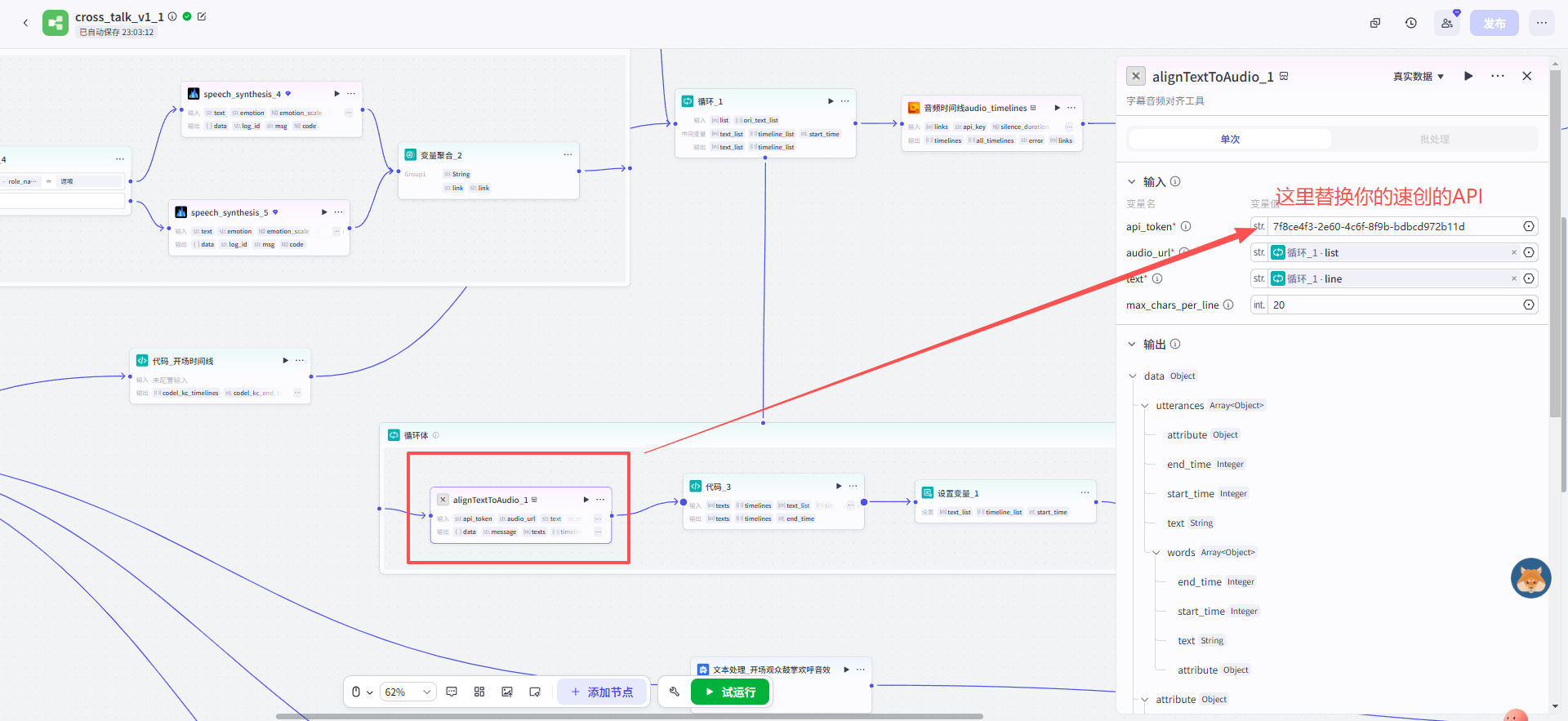This screenshot has width=1568, height=721.
Task: Click the auto-layout grid icon in toolbar
Action: pyautogui.click(x=479, y=692)
